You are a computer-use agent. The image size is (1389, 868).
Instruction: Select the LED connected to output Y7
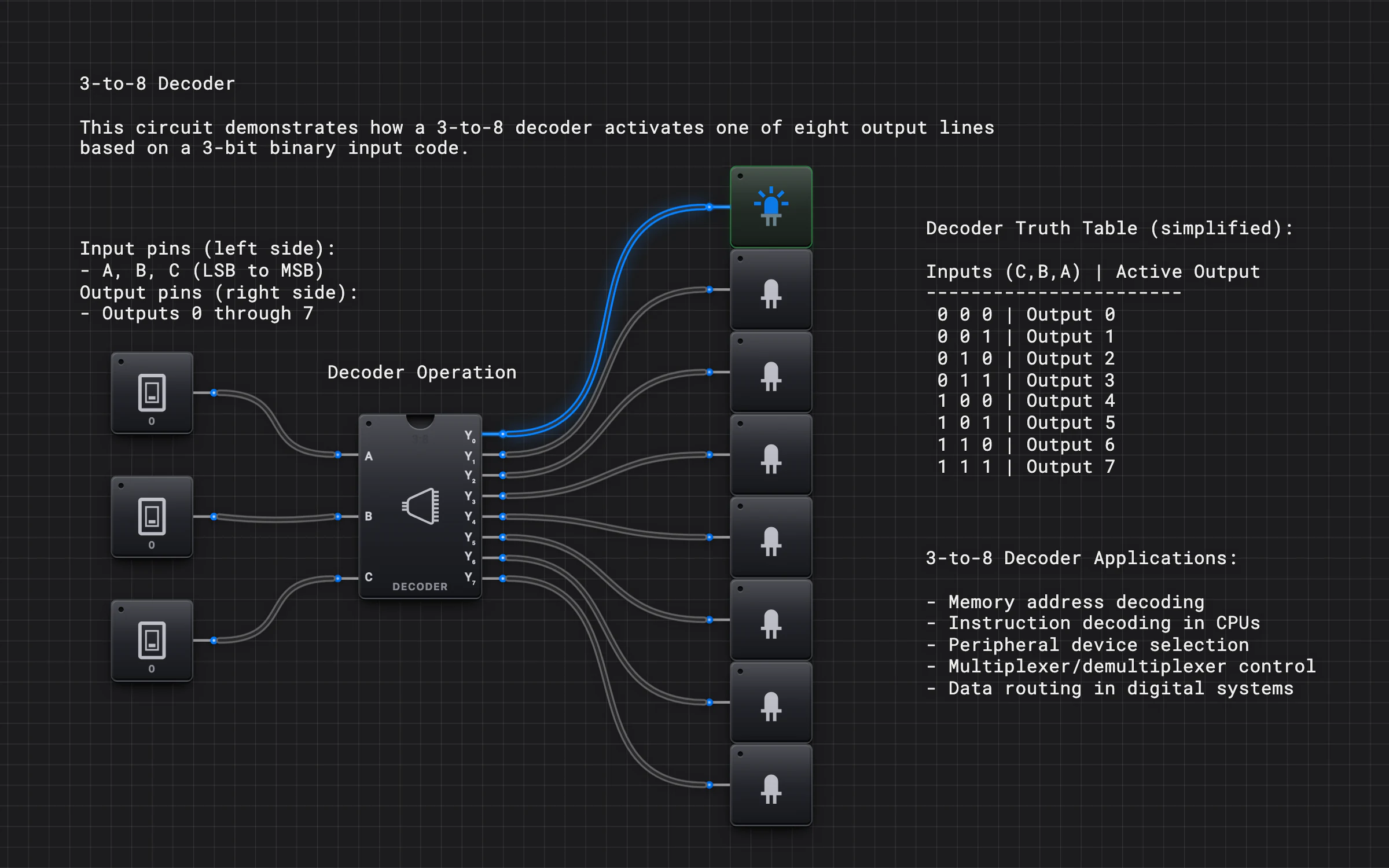771,785
